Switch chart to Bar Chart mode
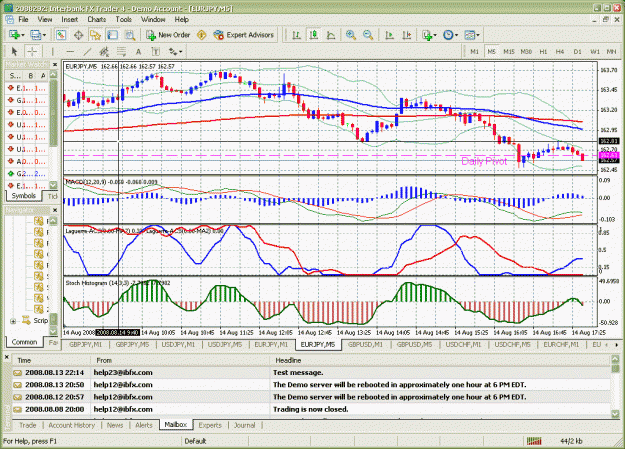The height and width of the screenshot is (449, 625). (x=297, y=35)
